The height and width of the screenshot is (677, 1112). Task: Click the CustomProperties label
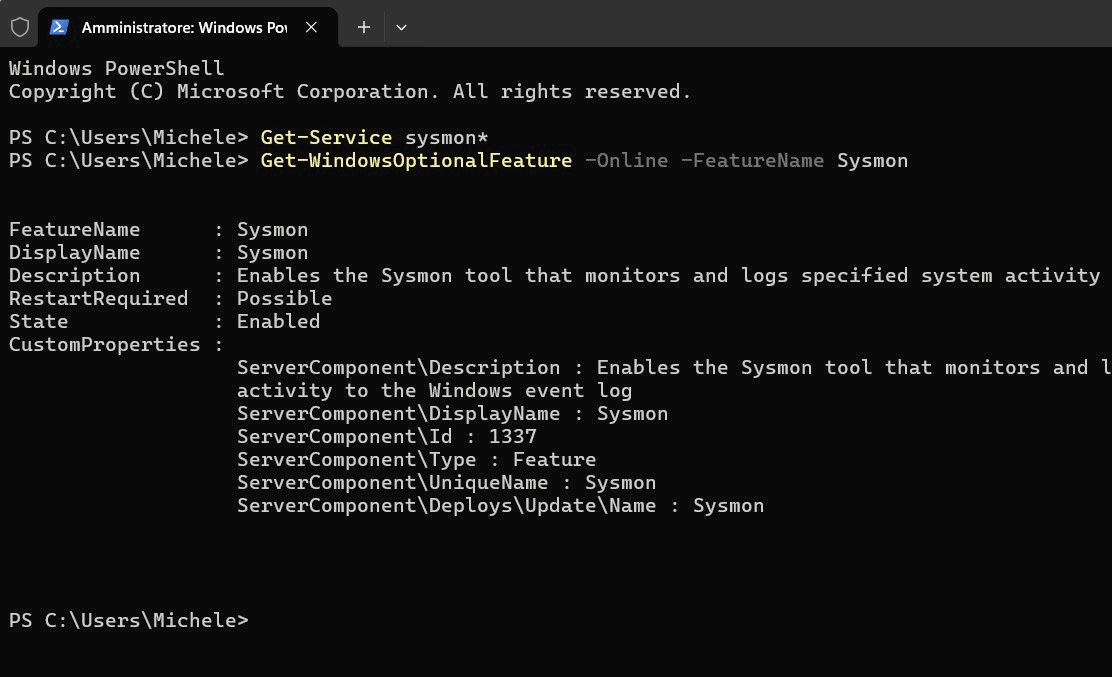coord(105,345)
